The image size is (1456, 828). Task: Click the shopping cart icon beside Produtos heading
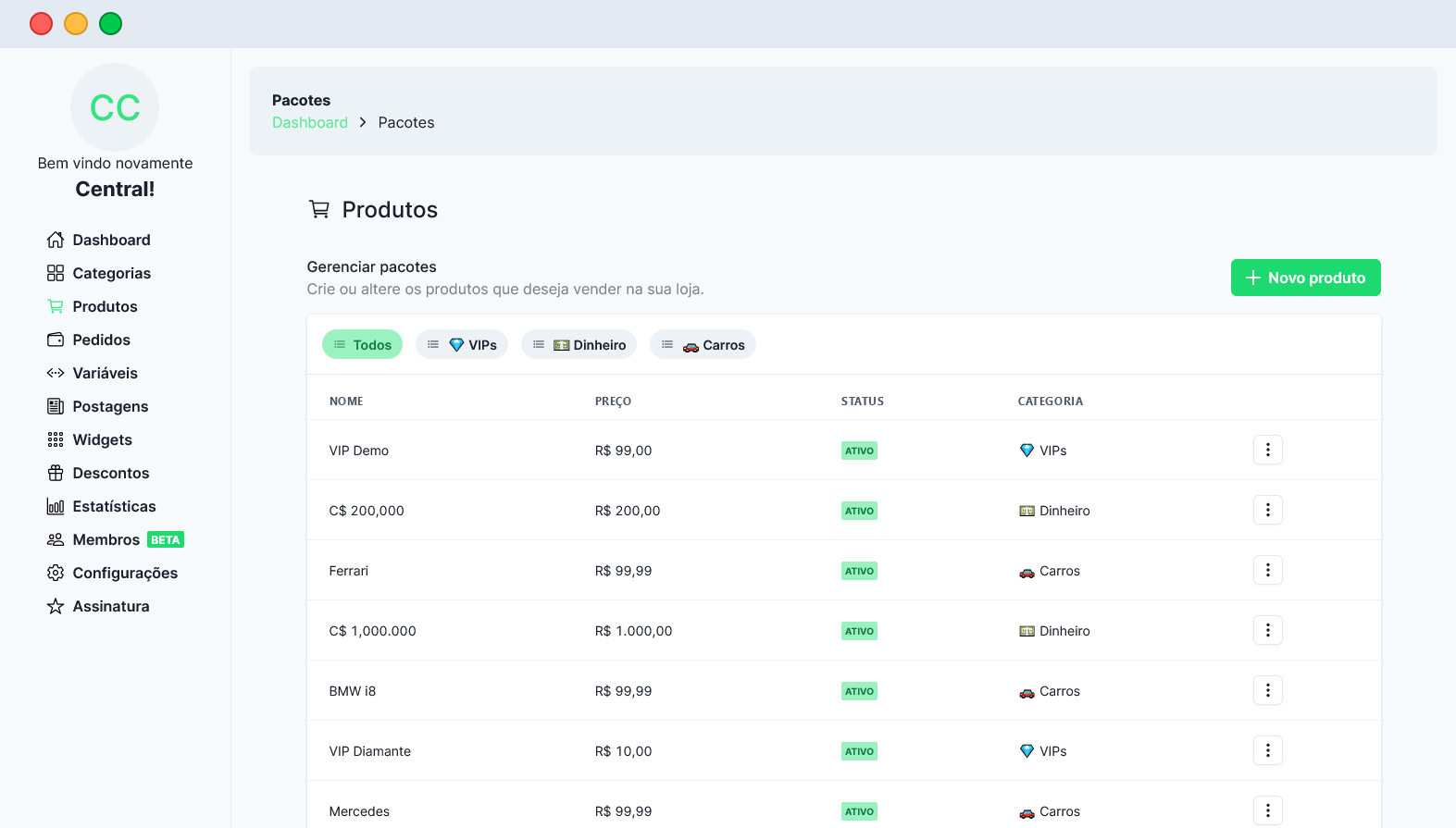coord(318,209)
